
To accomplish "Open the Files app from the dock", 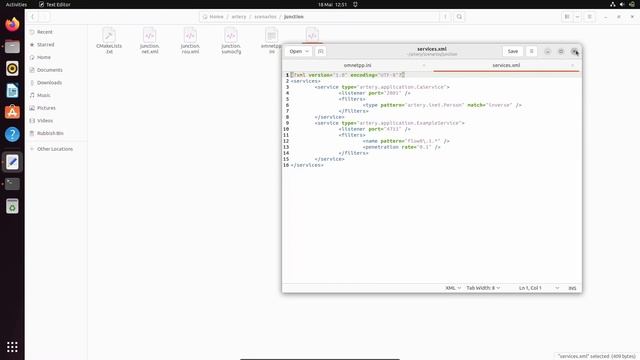I will tap(12, 47).
